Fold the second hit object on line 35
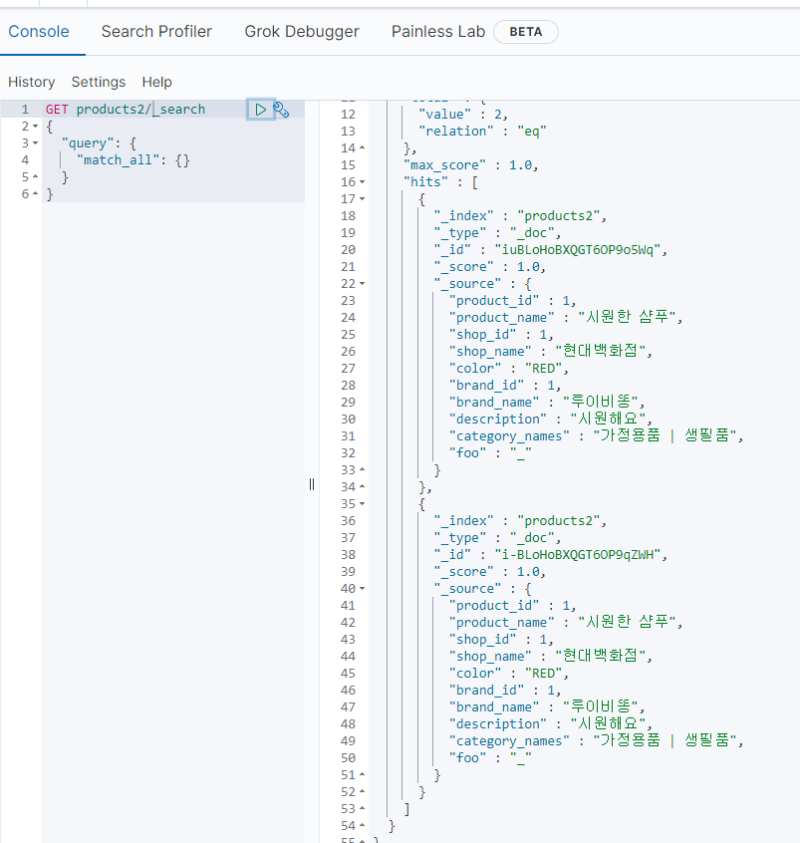The image size is (800, 843). coord(361,504)
